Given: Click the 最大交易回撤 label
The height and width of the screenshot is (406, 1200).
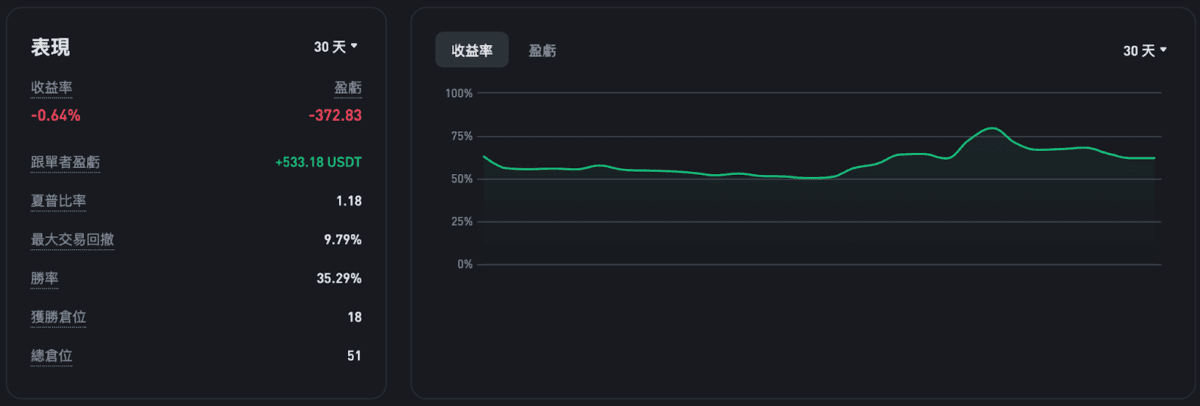Looking at the screenshot, I should (x=72, y=240).
